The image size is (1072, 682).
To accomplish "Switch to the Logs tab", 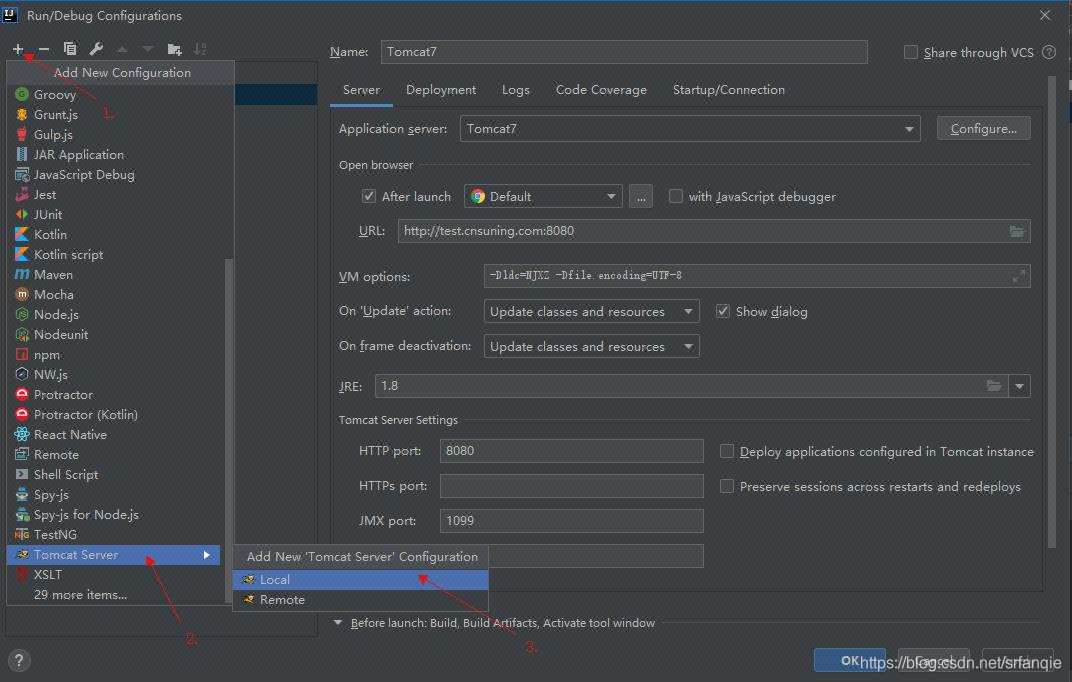I will coord(515,90).
